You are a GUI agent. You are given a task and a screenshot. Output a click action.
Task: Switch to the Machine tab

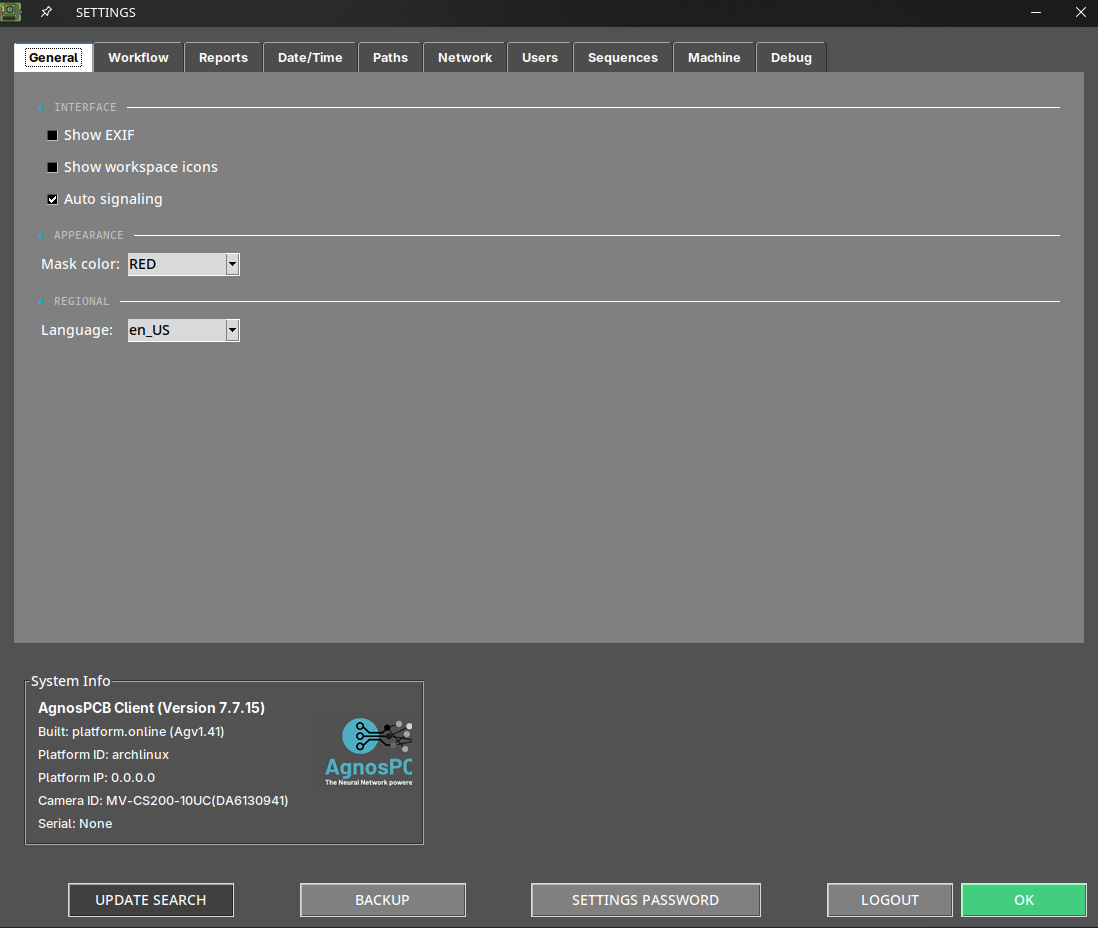714,57
